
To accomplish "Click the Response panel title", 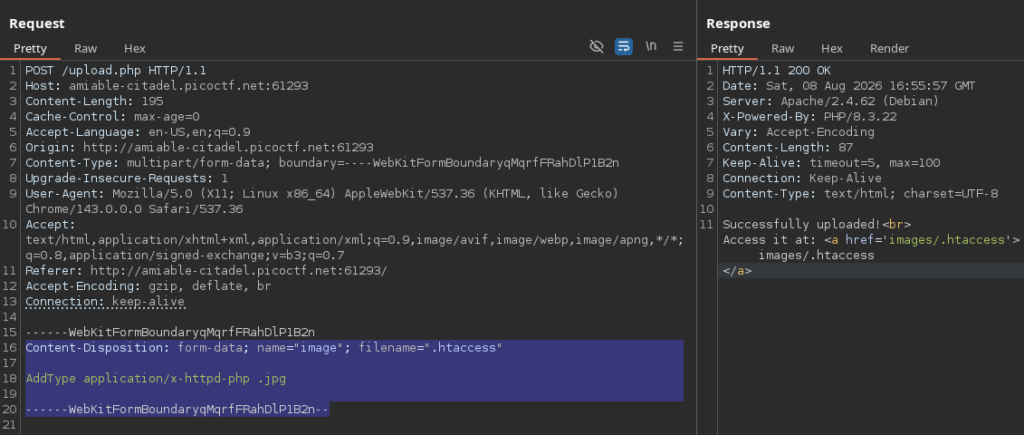I will pyautogui.click(x=738, y=24).
